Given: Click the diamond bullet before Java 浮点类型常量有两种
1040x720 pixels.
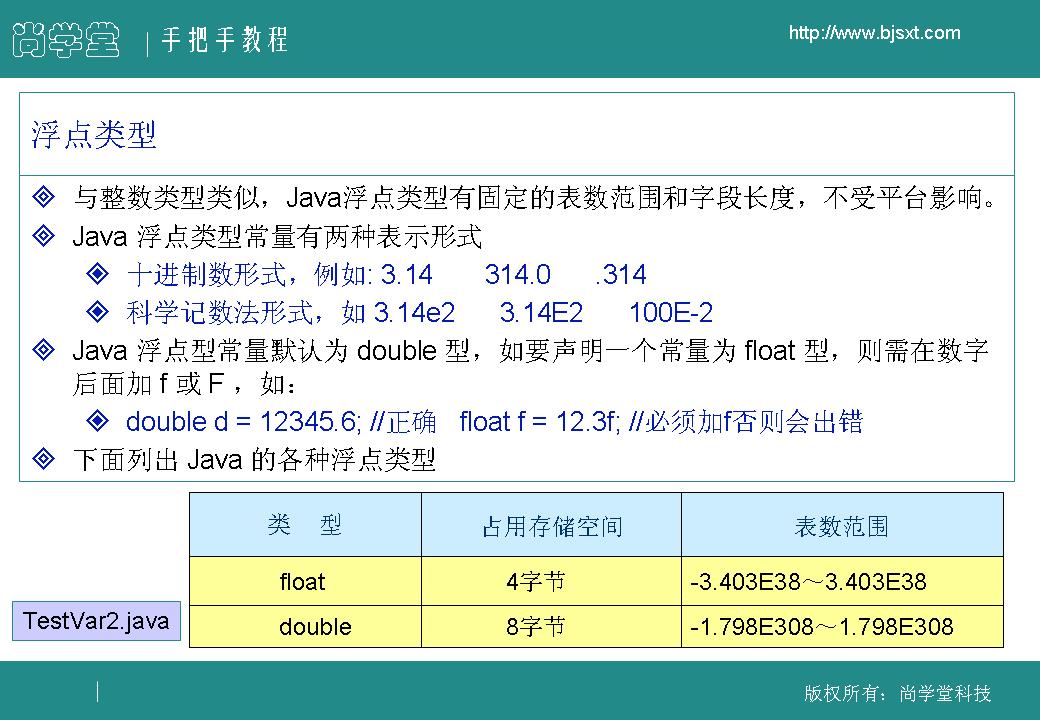Looking at the screenshot, I should (44, 236).
